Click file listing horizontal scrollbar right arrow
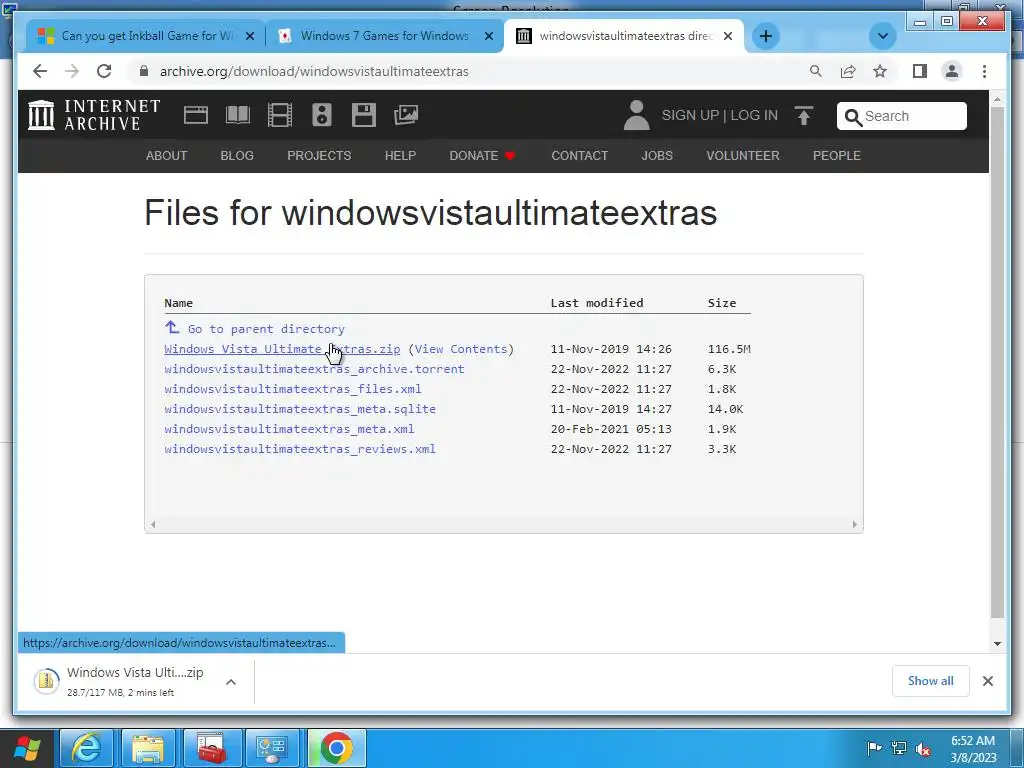 tap(854, 524)
